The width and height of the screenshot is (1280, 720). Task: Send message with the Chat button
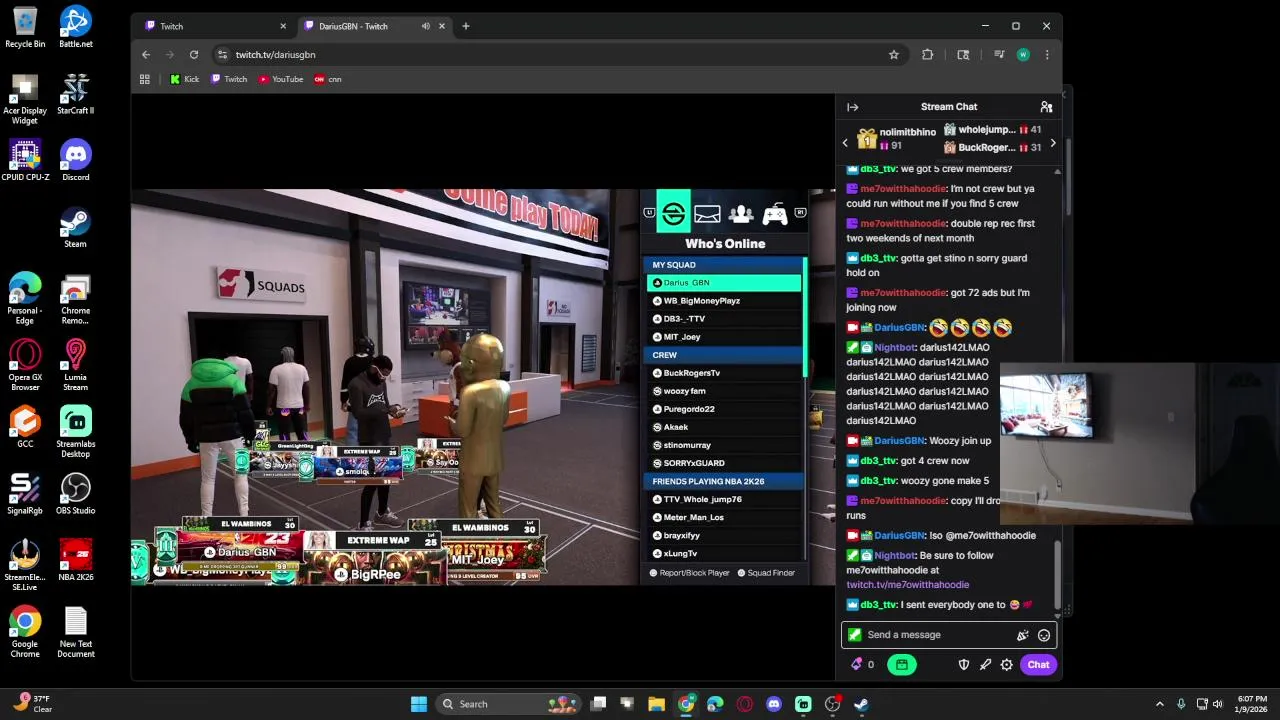[1038, 664]
